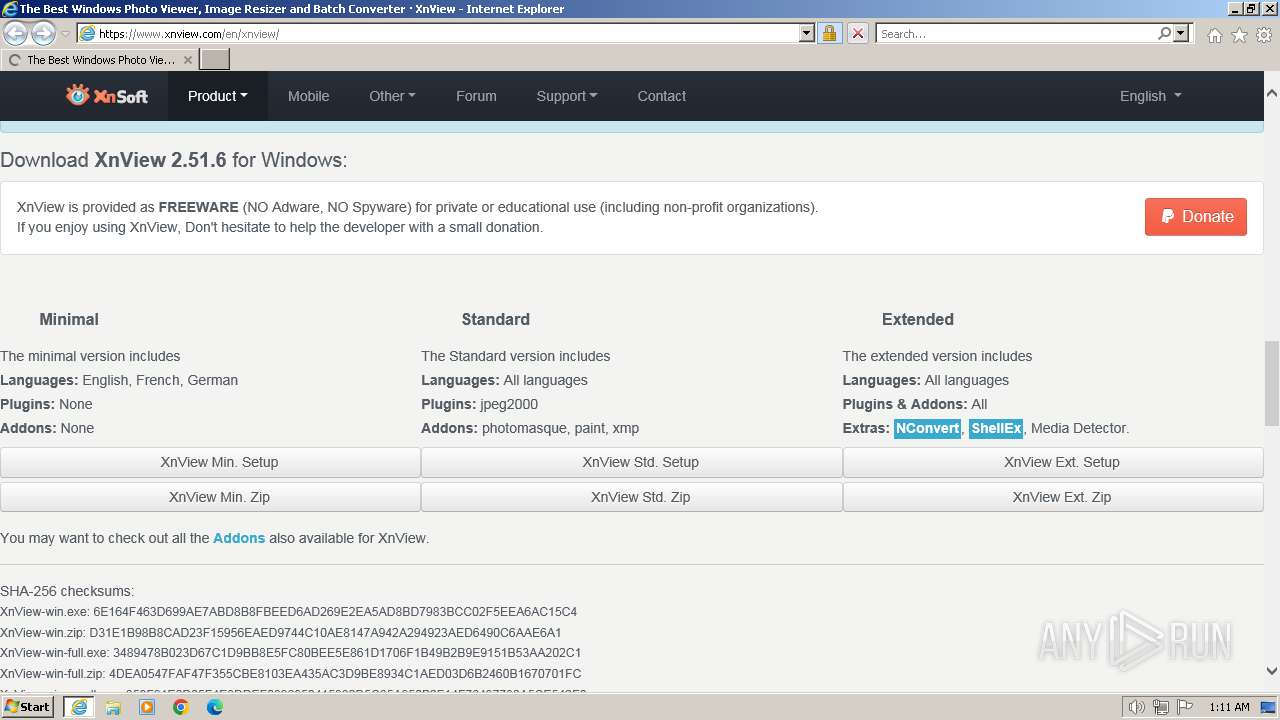
Task: Open the English language dropdown
Action: (x=1150, y=96)
